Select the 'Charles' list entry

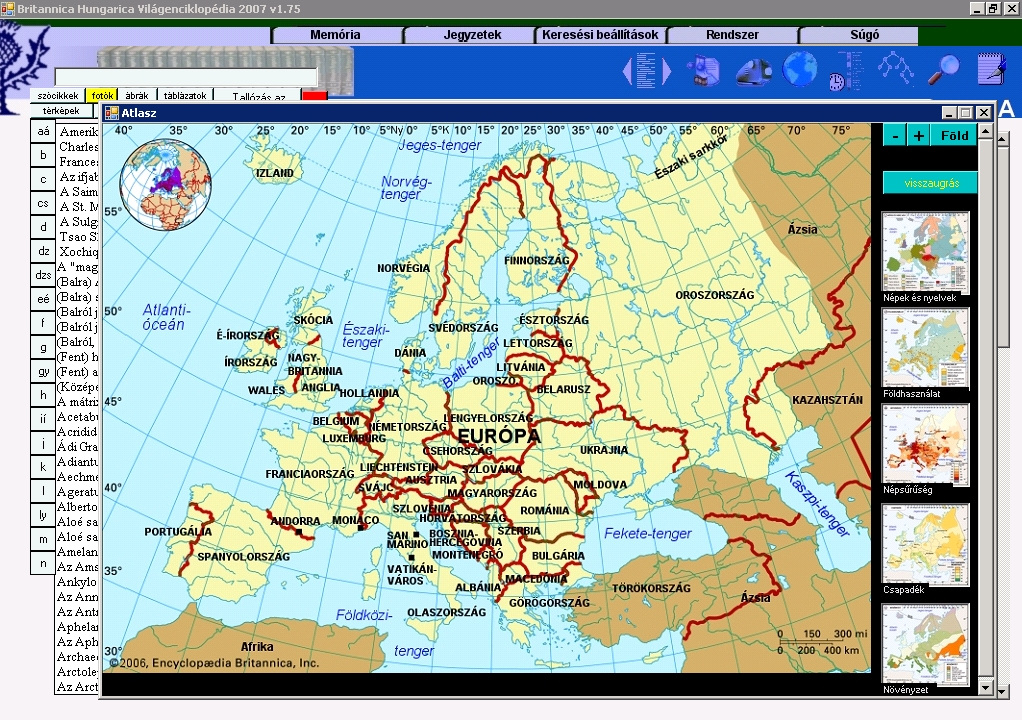click(78, 147)
